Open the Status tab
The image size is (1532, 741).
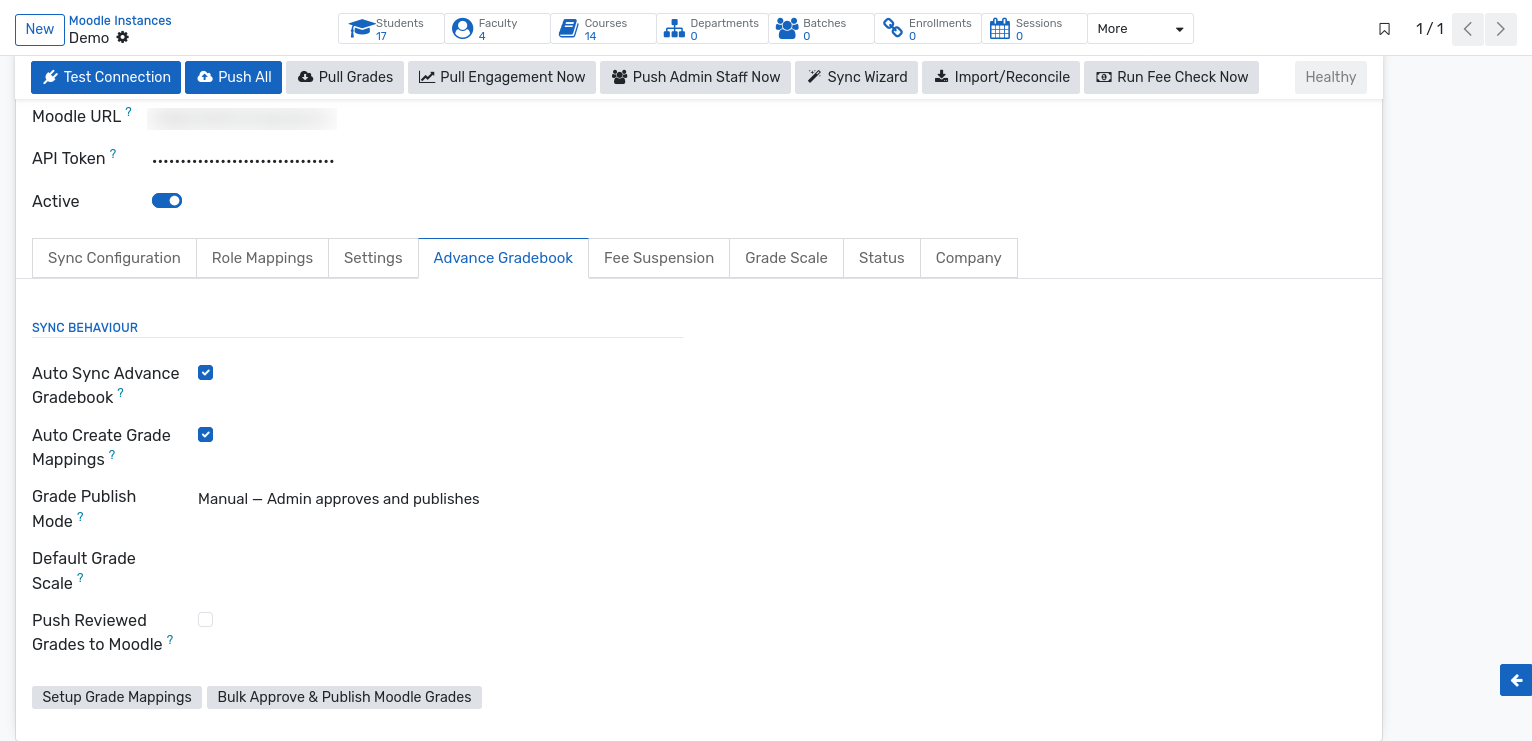pyautogui.click(x=881, y=258)
